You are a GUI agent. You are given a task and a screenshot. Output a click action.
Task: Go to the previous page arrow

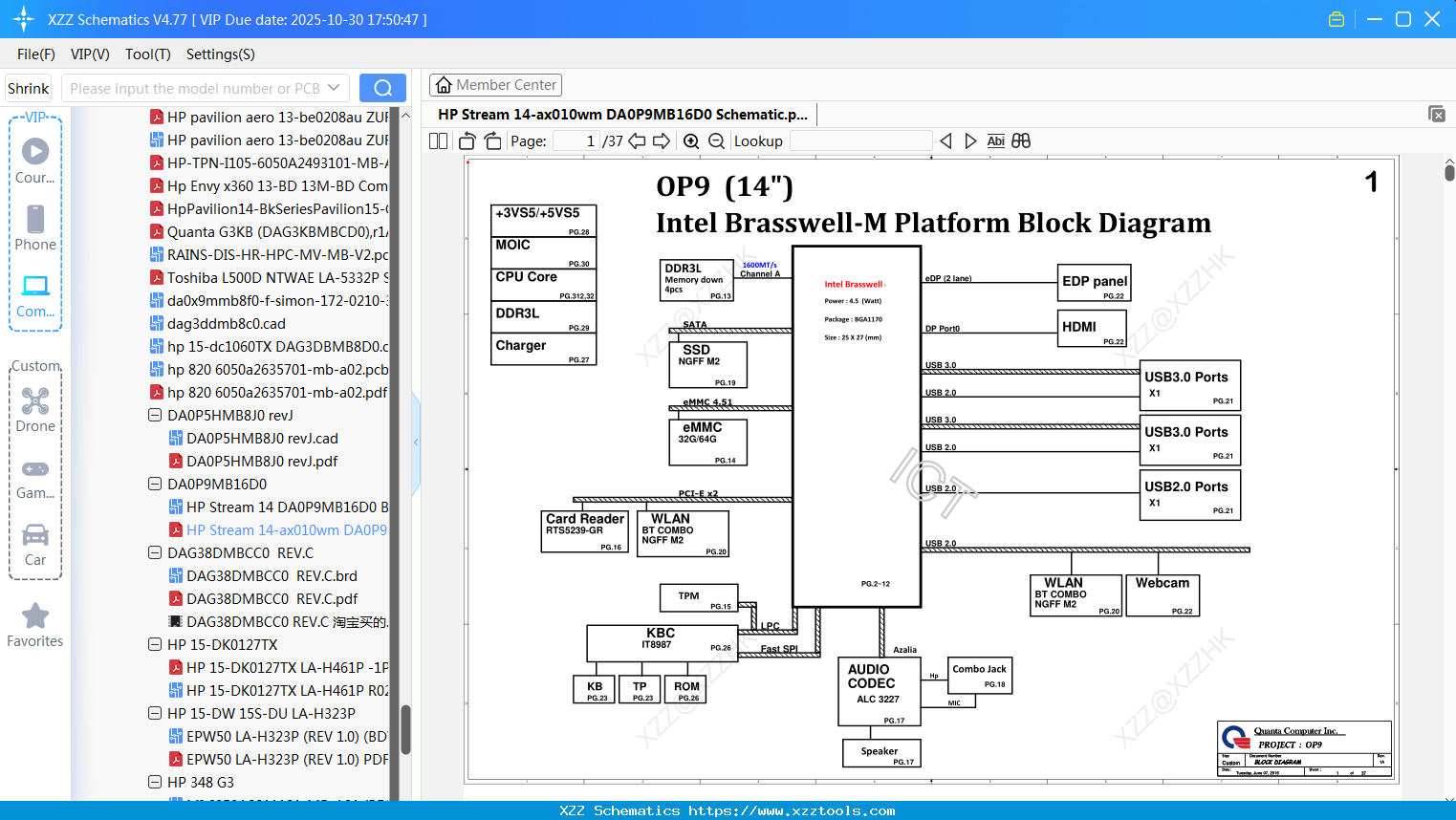[637, 140]
